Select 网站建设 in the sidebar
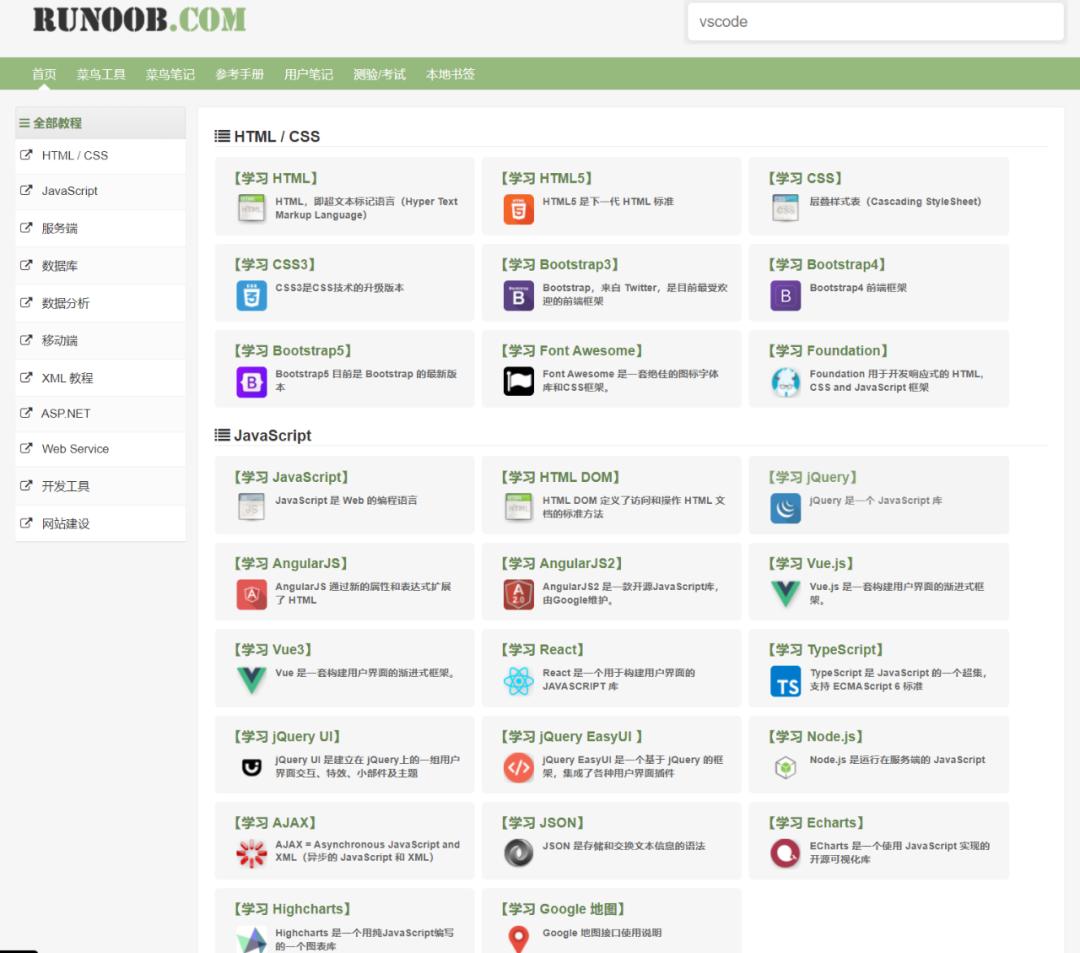1080x953 pixels. click(x=101, y=524)
